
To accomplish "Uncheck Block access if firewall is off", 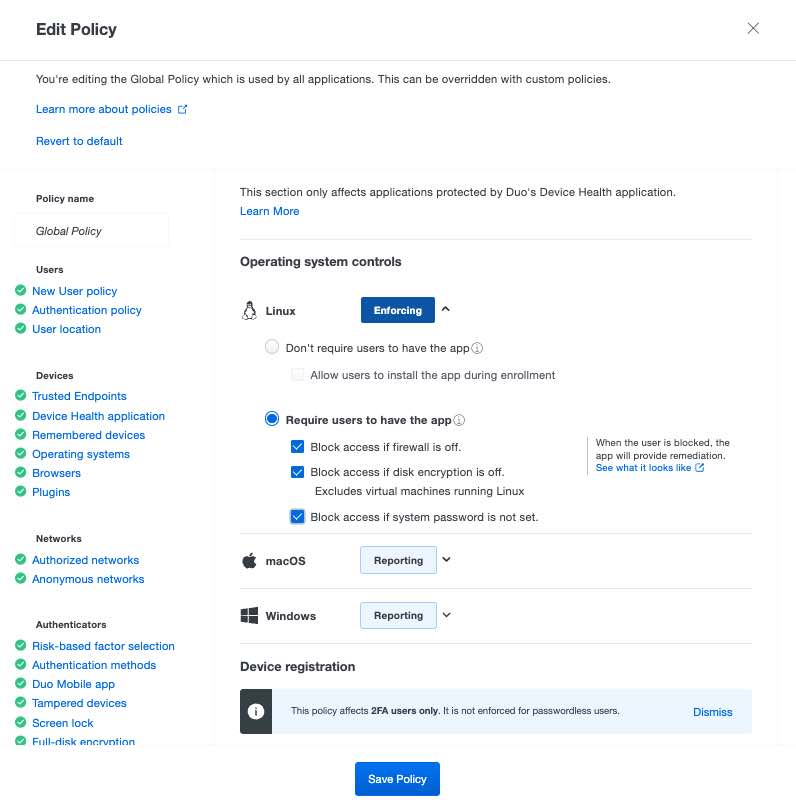I will pyautogui.click(x=297, y=447).
